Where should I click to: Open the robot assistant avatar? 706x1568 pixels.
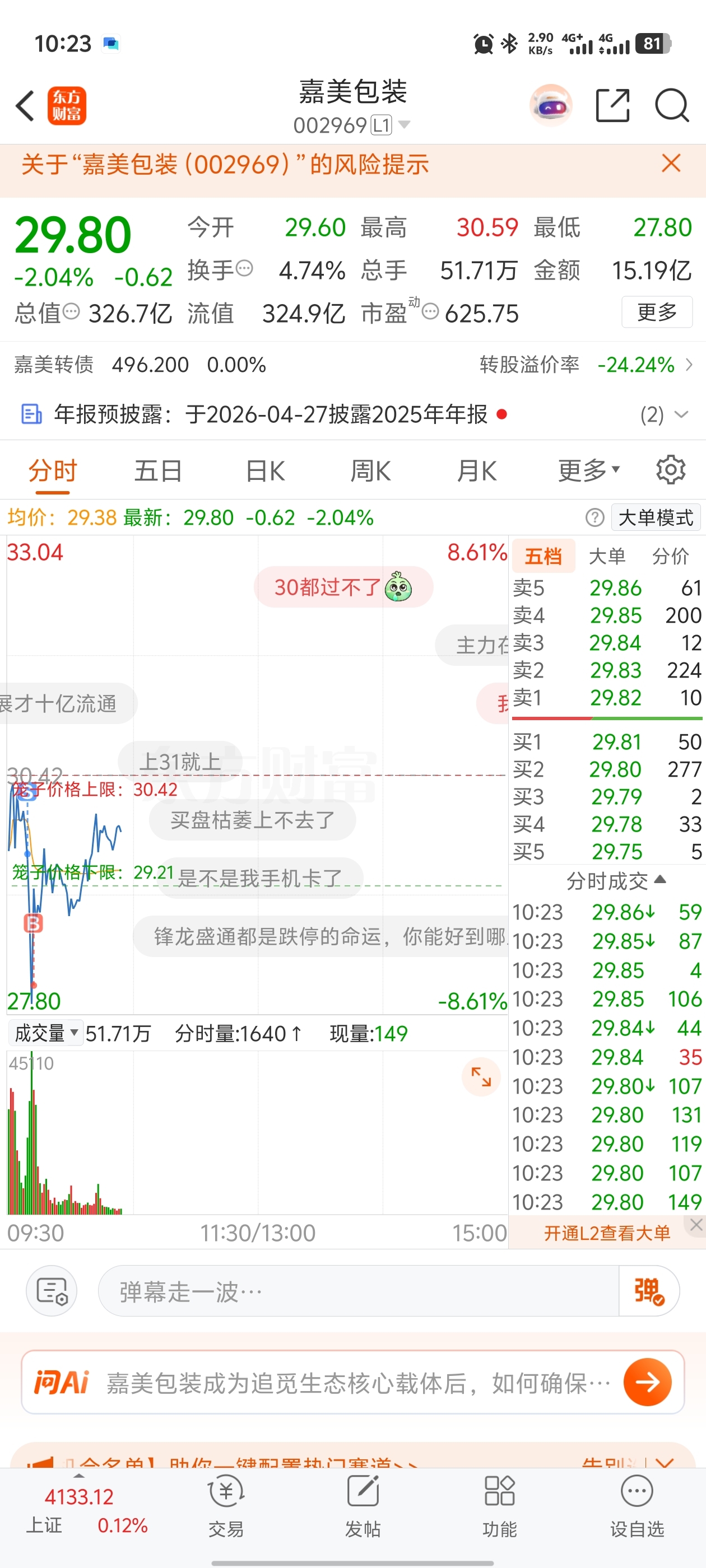[x=551, y=105]
